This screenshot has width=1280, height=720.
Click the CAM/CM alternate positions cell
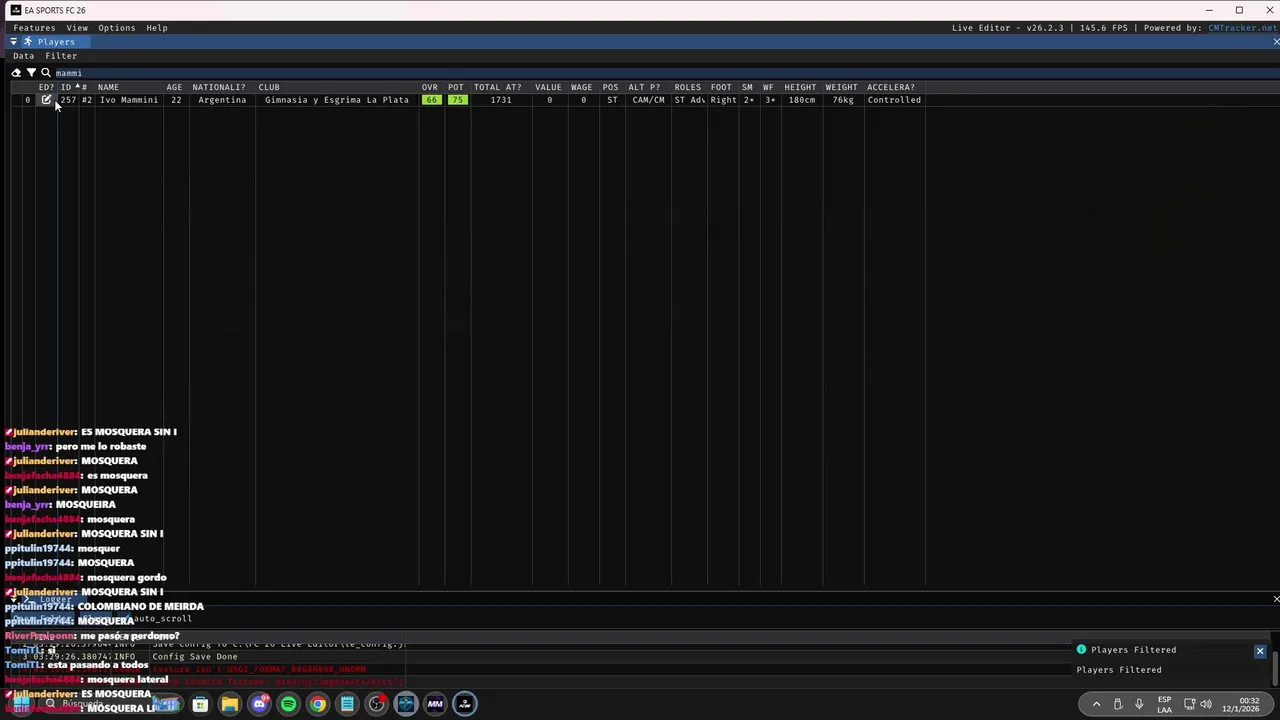pyautogui.click(x=648, y=100)
